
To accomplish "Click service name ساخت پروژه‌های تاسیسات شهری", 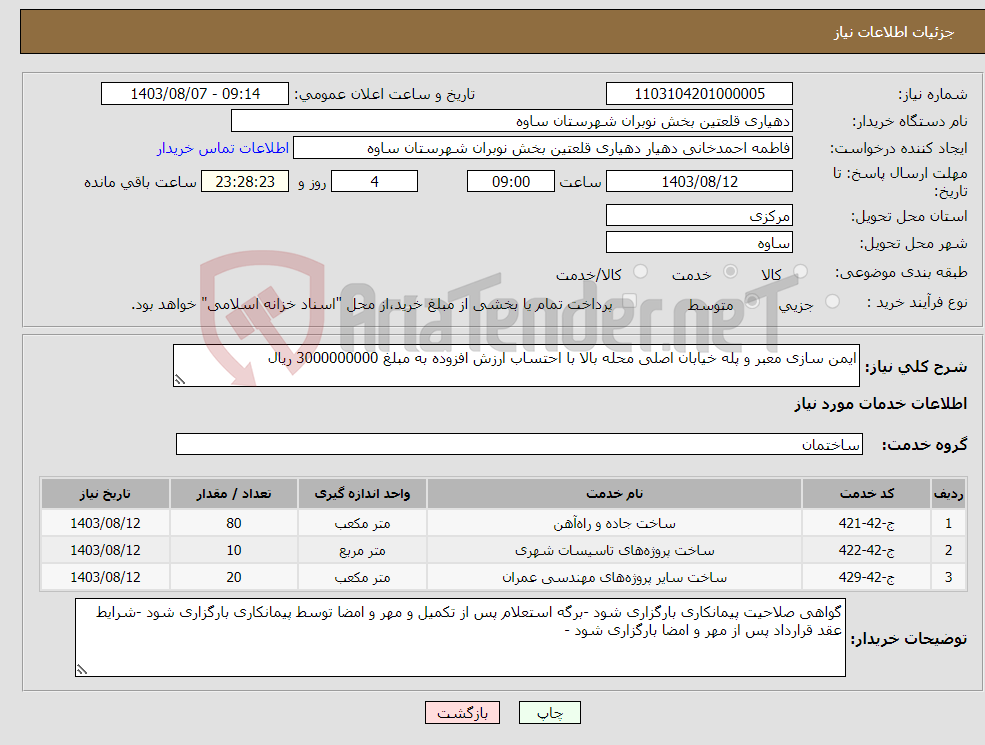I will 614,550.
